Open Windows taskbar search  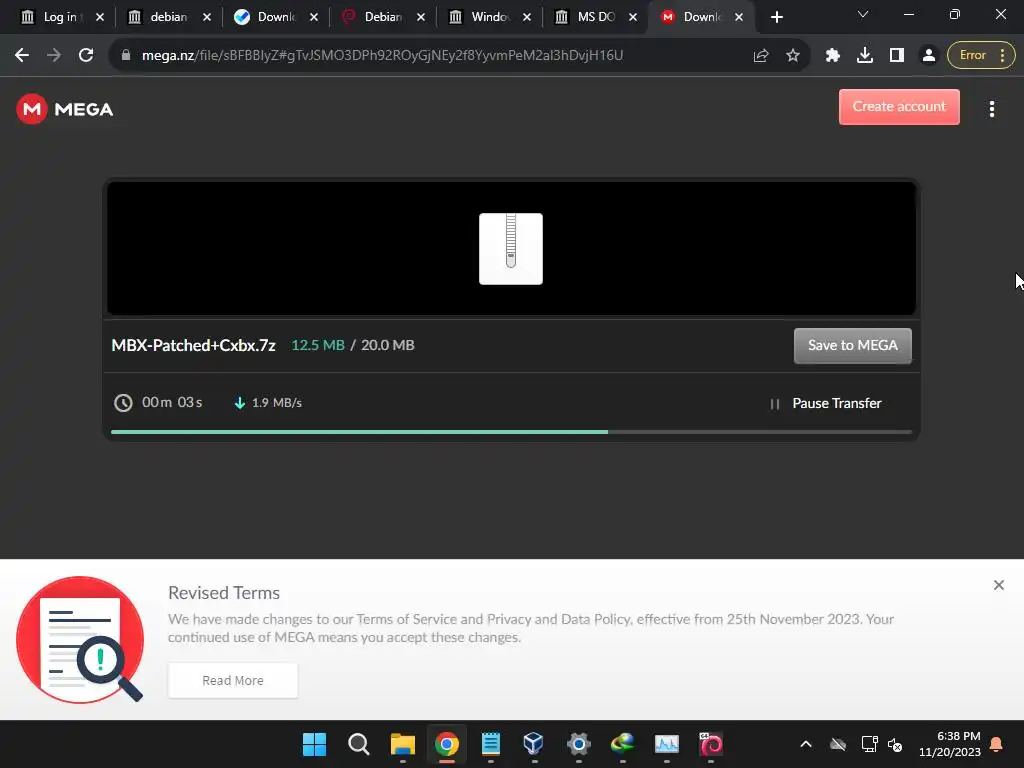(x=359, y=744)
